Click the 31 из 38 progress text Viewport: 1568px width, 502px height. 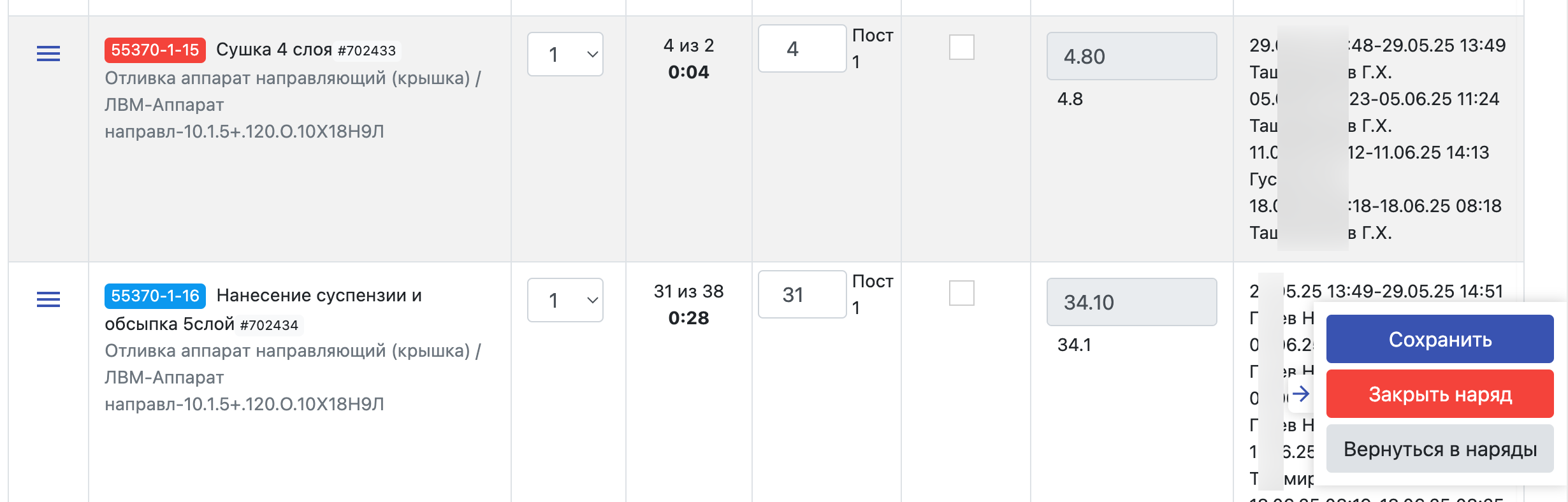[x=688, y=291]
